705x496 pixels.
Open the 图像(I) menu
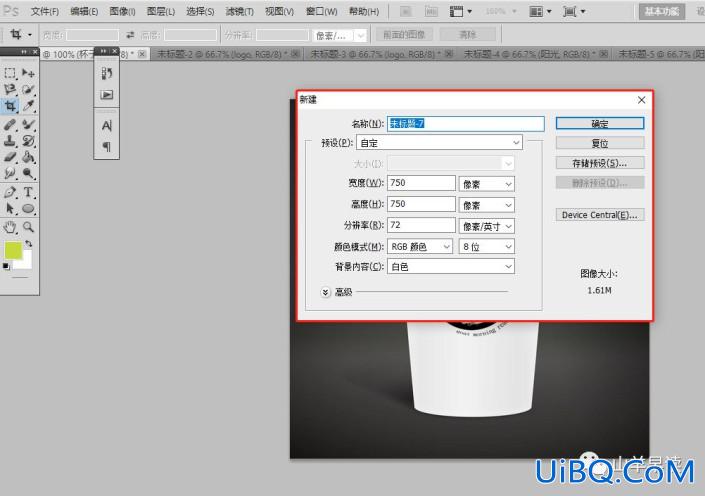[x=122, y=11]
